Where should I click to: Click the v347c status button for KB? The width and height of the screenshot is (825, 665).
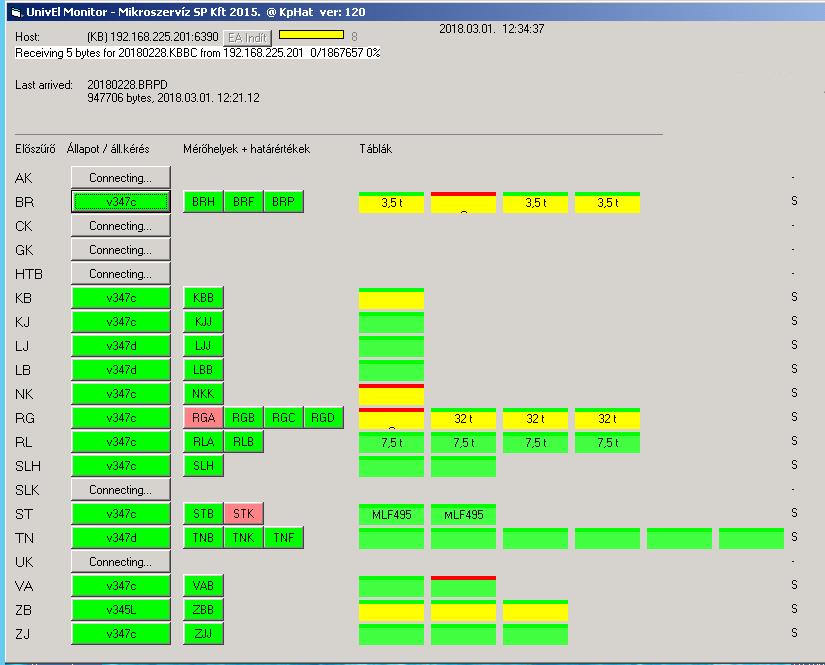coord(120,298)
